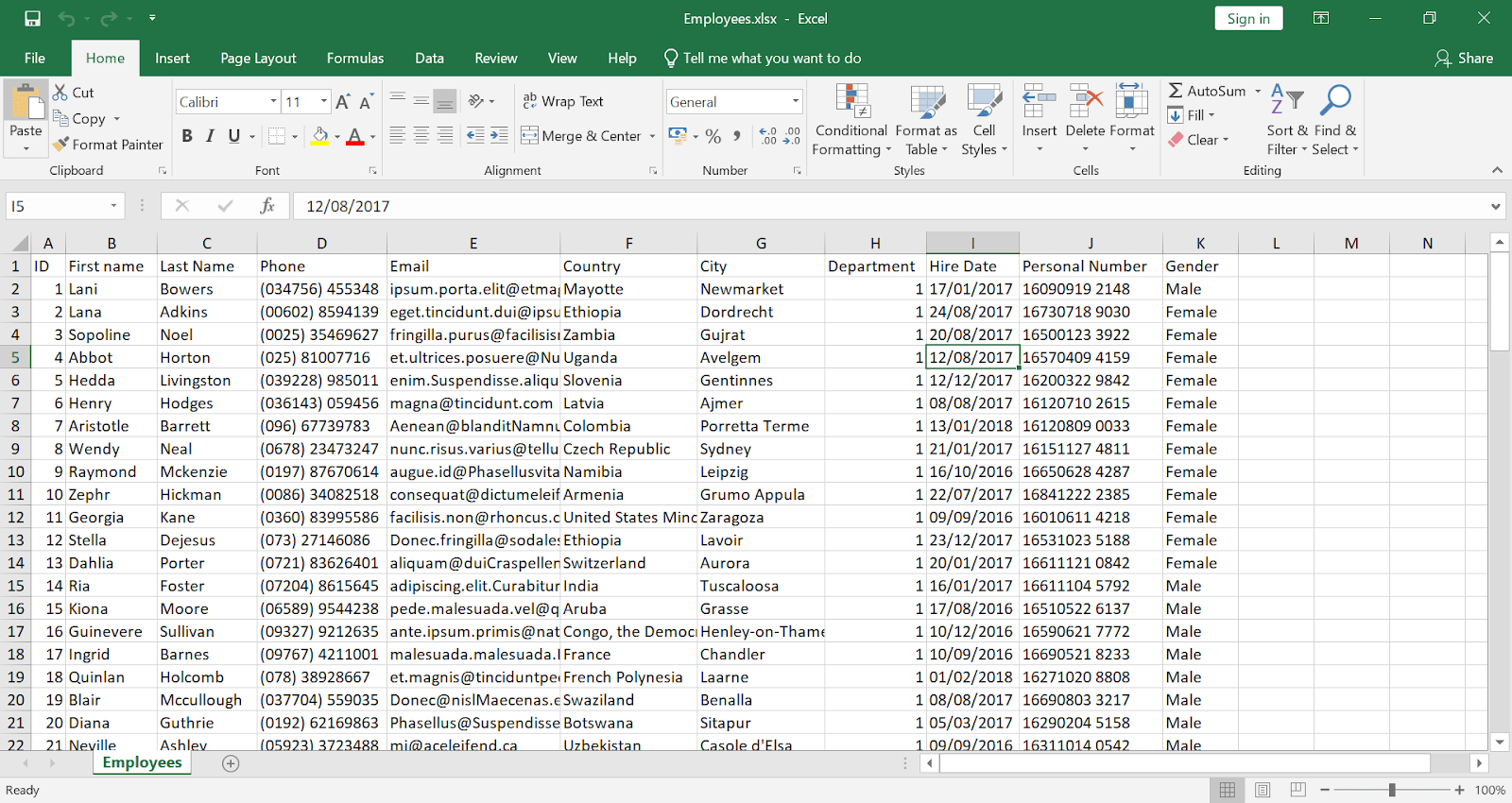Switch to Page Layout view icon
This screenshot has width=1512, height=803.
point(1263,790)
